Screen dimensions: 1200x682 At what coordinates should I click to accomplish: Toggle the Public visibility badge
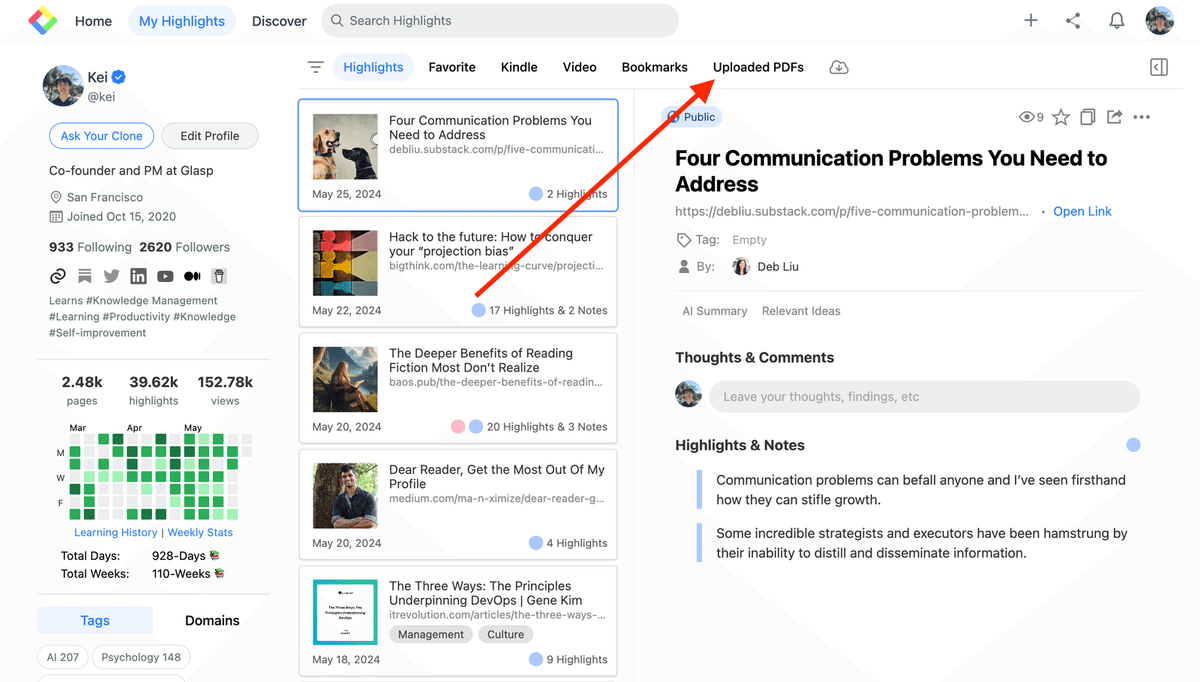click(x=692, y=117)
